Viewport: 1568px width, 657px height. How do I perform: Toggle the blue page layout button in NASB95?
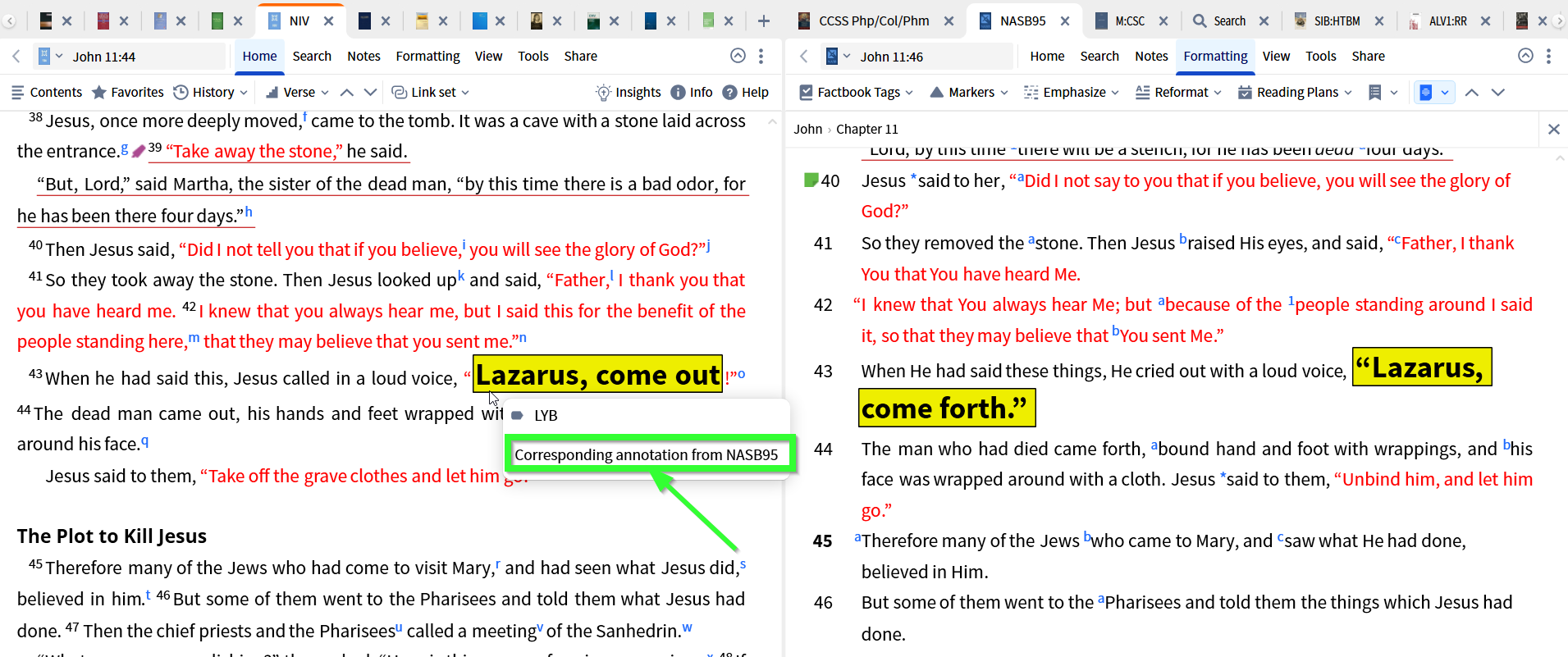click(x=1425, y=92)
